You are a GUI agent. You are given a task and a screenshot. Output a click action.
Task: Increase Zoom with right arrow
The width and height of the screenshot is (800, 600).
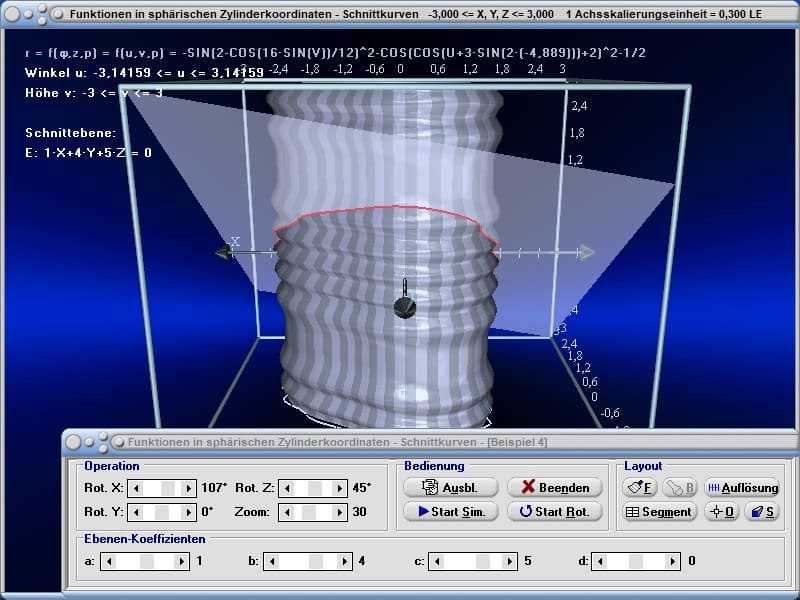340,512
